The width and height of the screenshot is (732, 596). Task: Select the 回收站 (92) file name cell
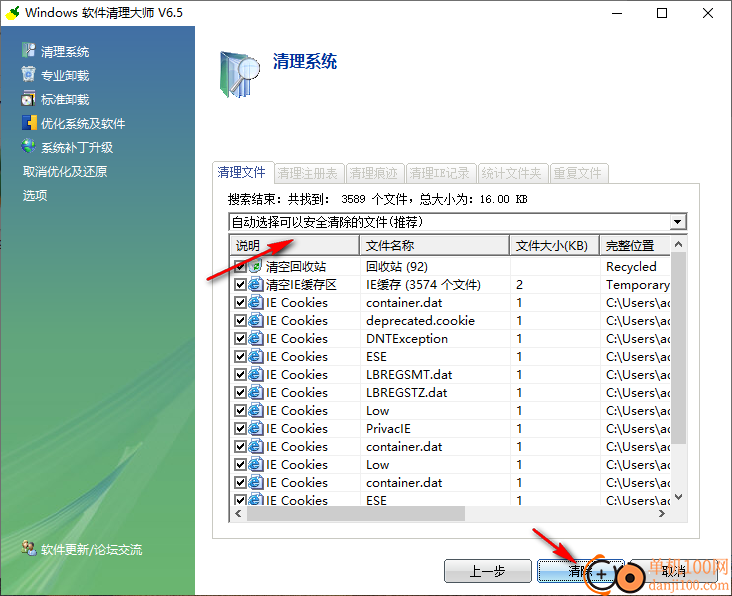[397, 266]
